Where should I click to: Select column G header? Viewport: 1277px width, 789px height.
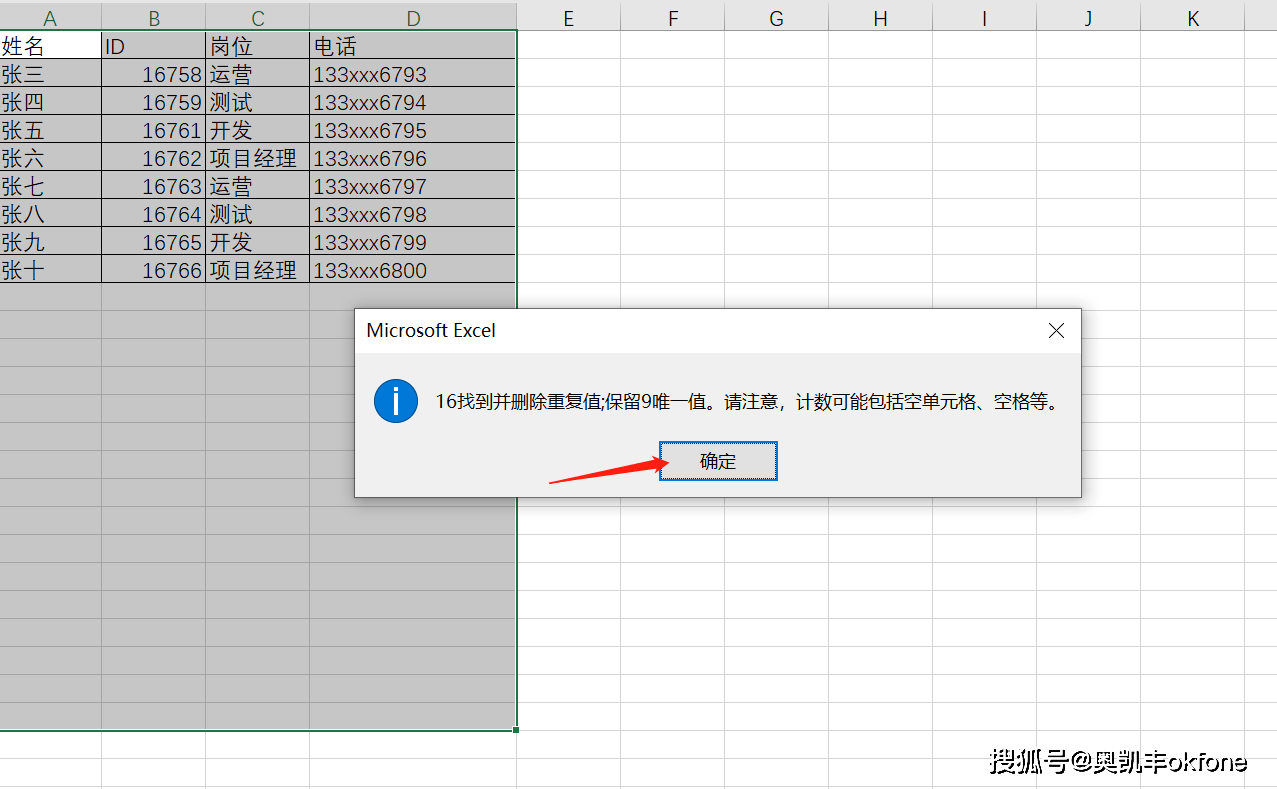pyautogui.click(x=776, y=18)
